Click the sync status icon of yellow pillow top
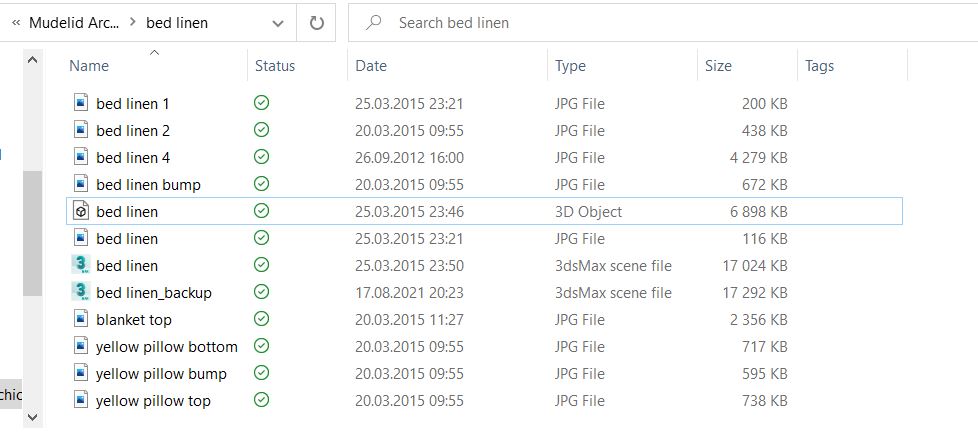The image size is (978, 441). coord(261,400)
